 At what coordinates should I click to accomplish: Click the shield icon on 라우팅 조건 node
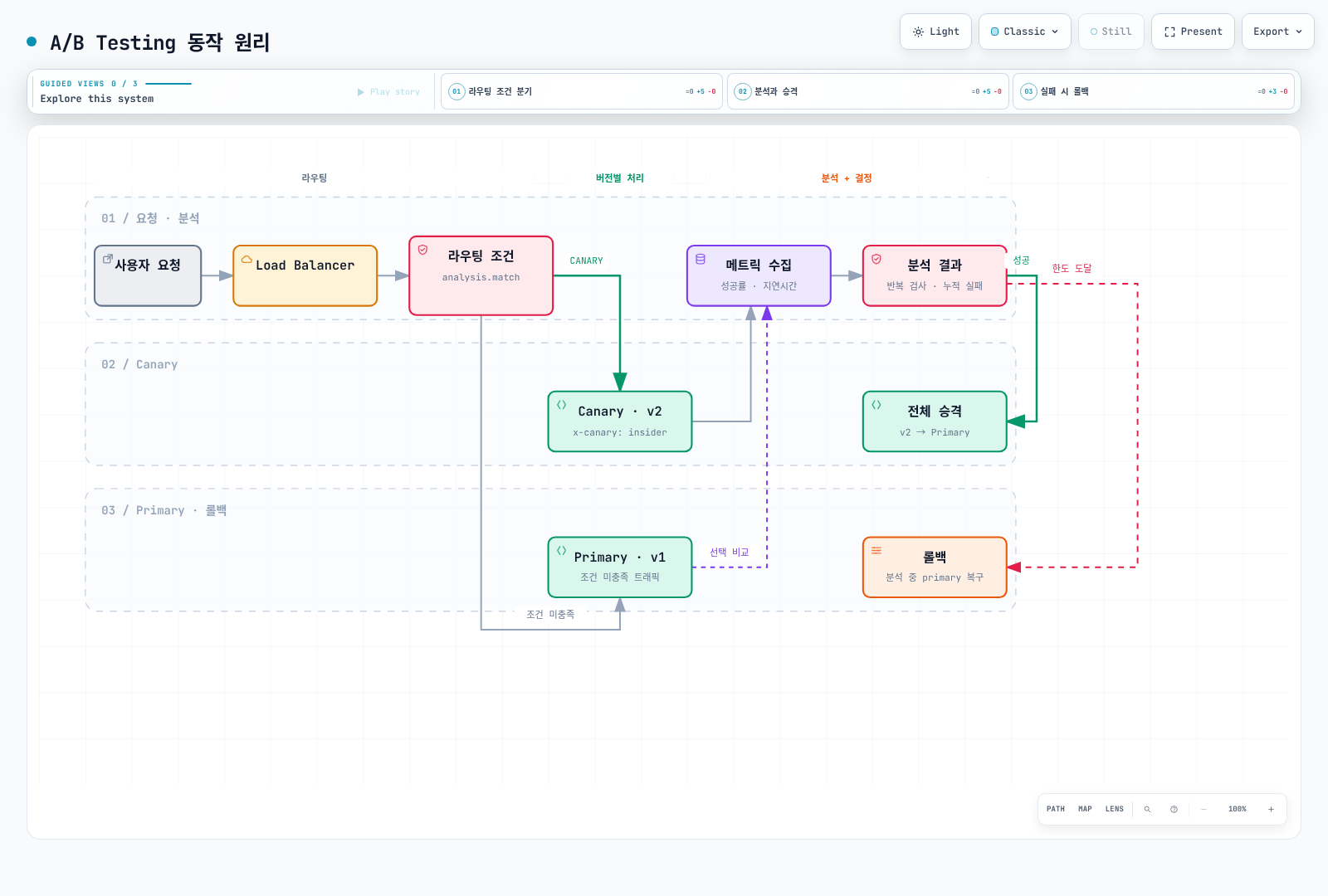422,250
